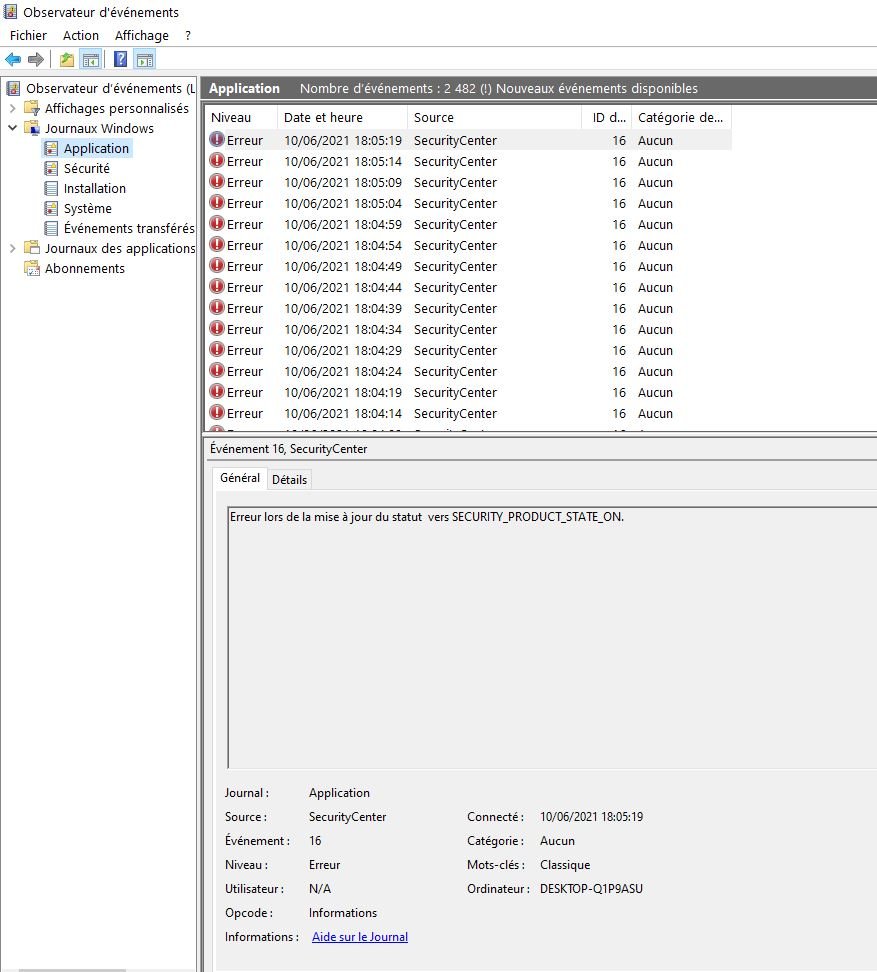Open the Fichier menu
Viewport: 877px width, 972px height.
(28, 35)
